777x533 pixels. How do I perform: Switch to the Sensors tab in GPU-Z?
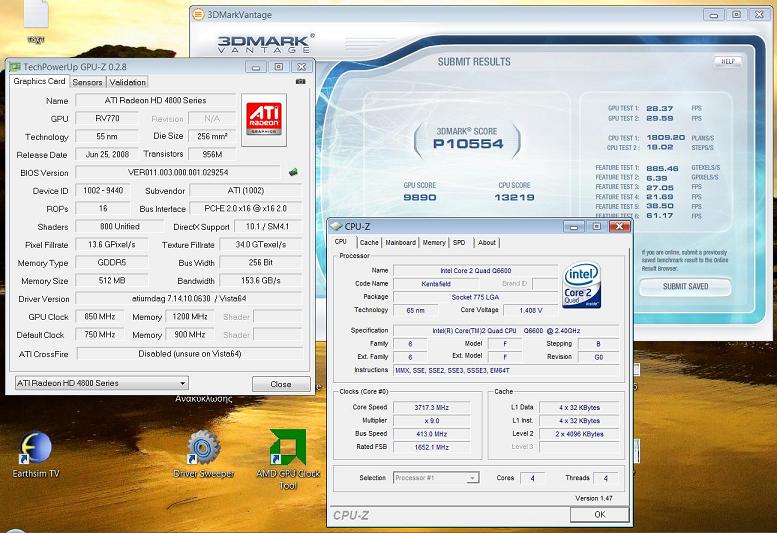pyautogui.click(x=87, y=82)
